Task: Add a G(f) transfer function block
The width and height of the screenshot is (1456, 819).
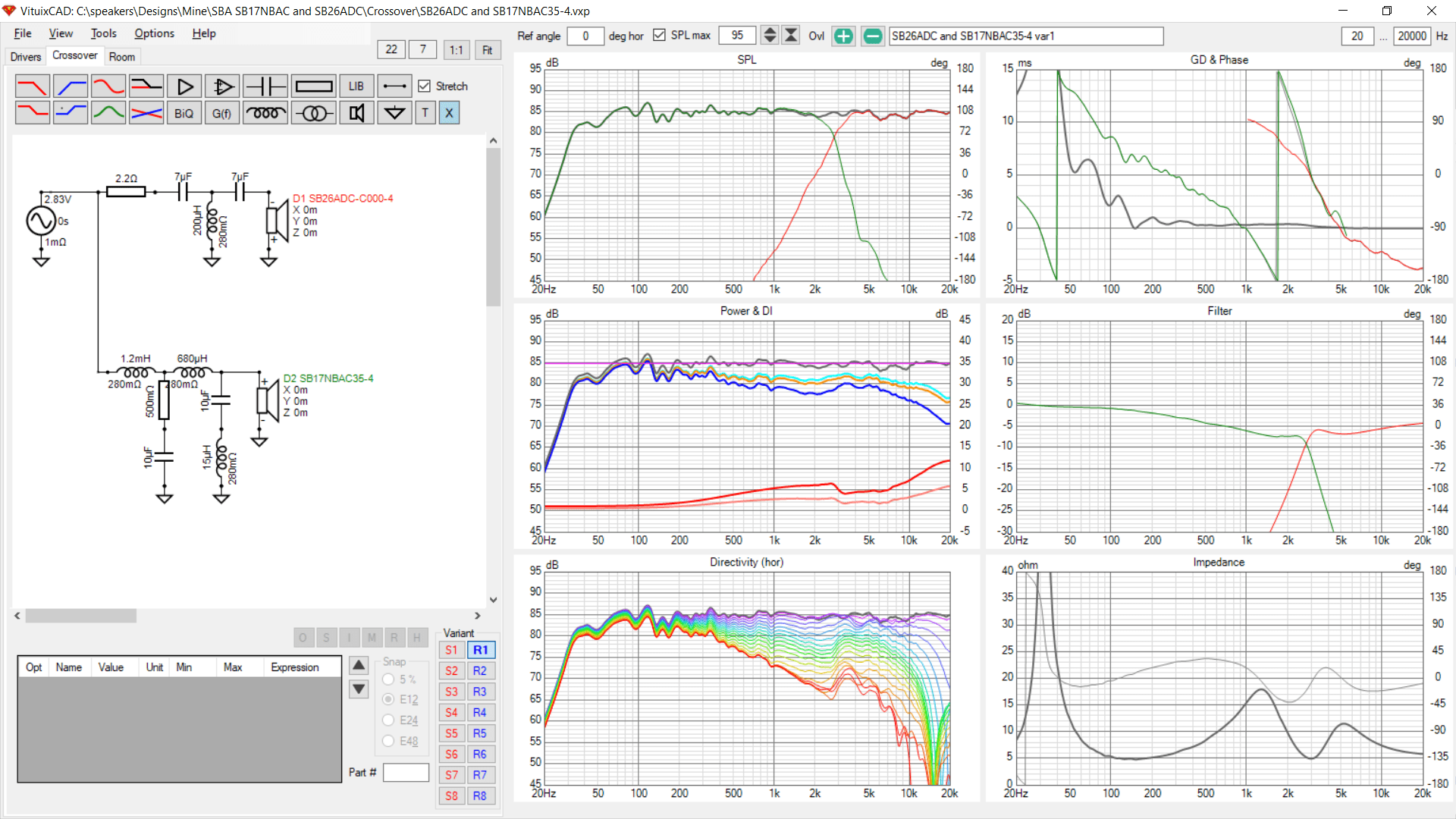Action: pos(222,113)
